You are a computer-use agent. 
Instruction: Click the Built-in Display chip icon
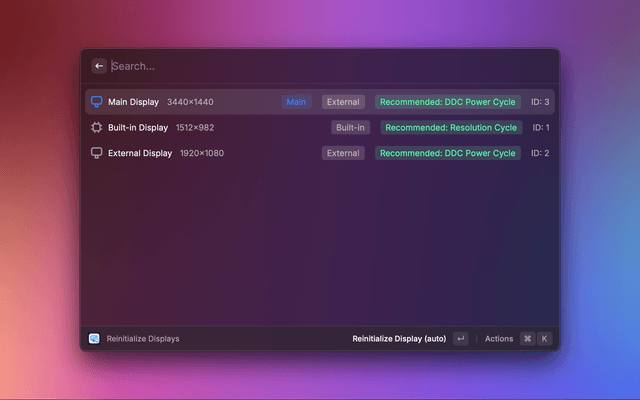pos(97,128)
